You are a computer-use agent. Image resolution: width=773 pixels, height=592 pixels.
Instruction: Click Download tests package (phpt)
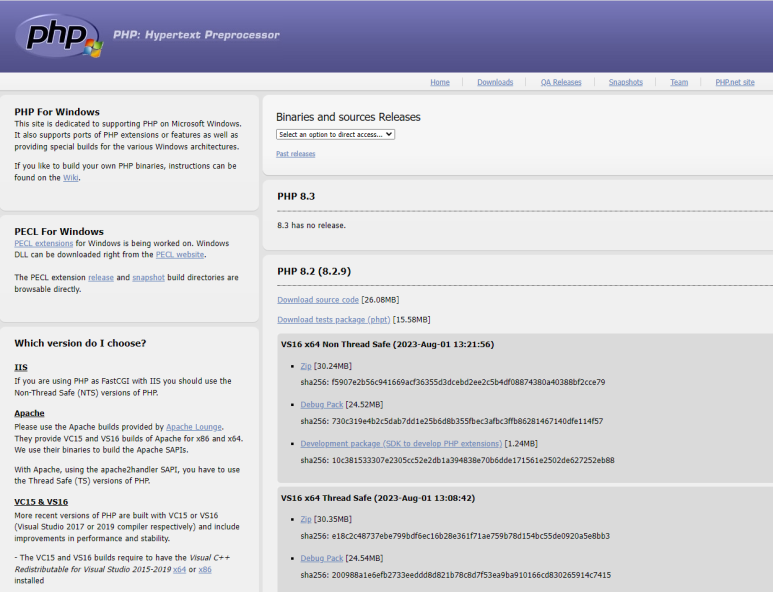coord(334,319)
